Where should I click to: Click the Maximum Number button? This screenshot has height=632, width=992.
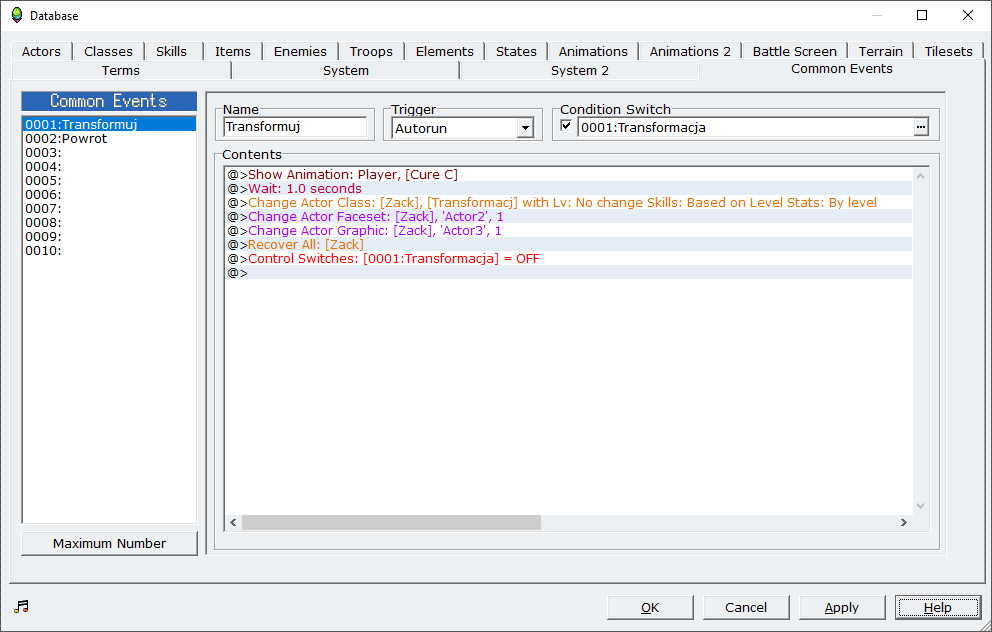click(x=109, y=543)
